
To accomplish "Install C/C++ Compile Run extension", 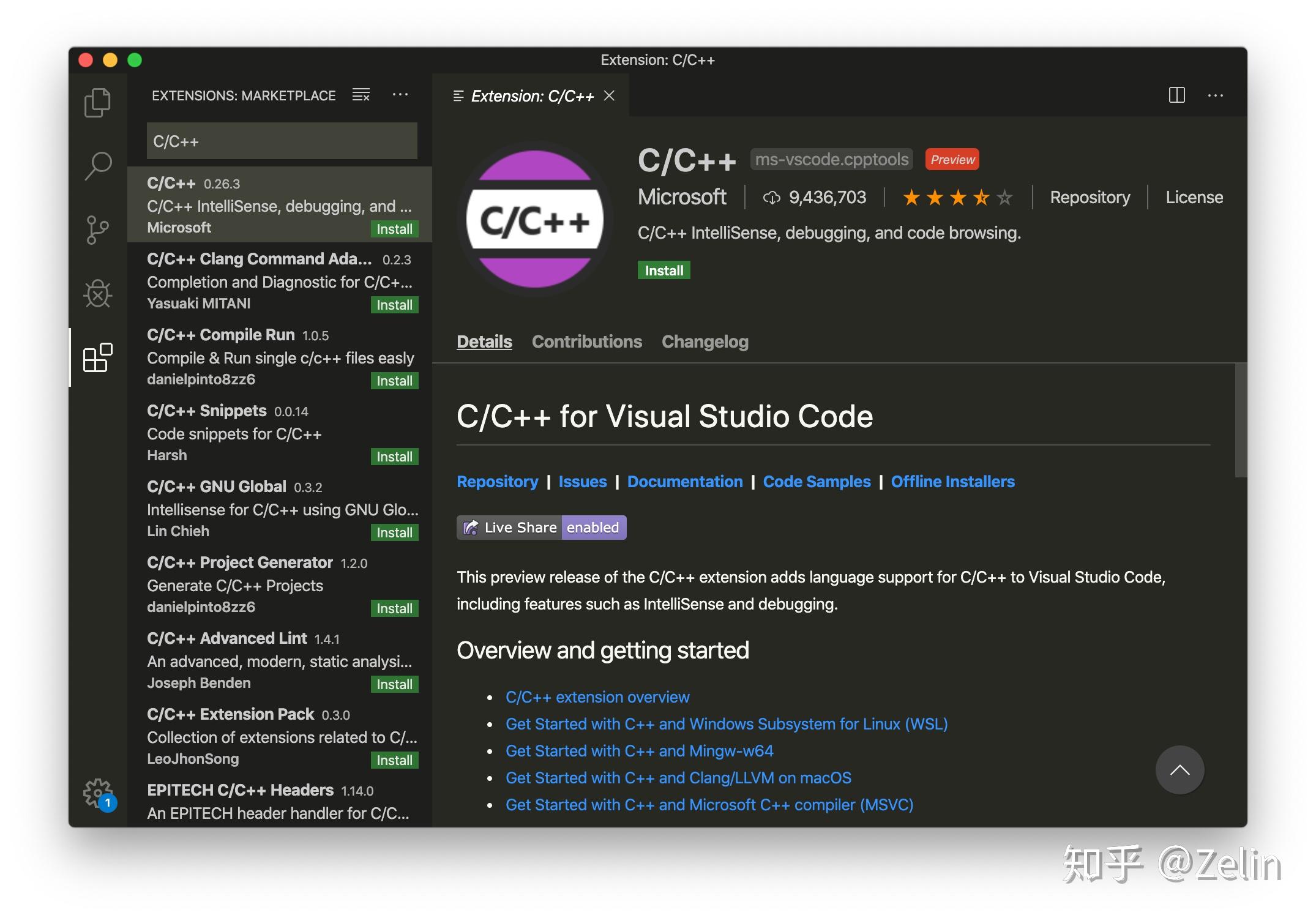I will pyautogui.click(x=394, y=381).
